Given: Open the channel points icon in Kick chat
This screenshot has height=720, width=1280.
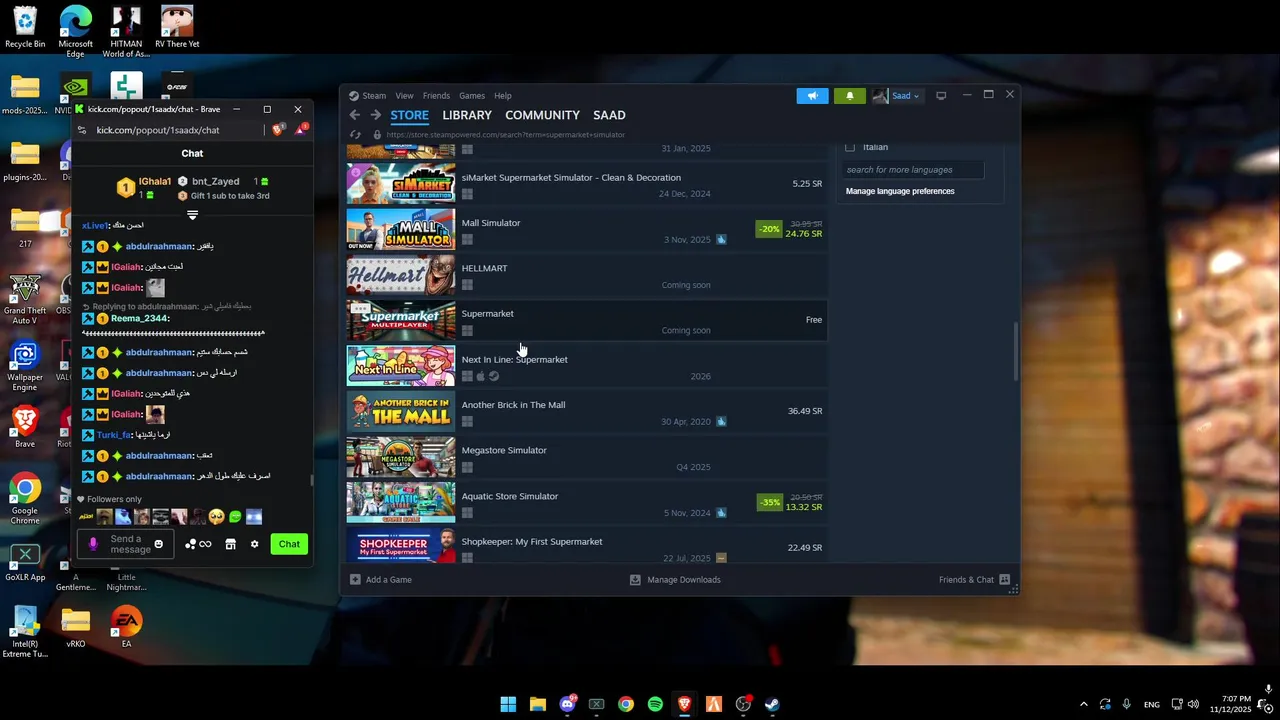Looking at the screenshot, I should click(x=197, y=544).
